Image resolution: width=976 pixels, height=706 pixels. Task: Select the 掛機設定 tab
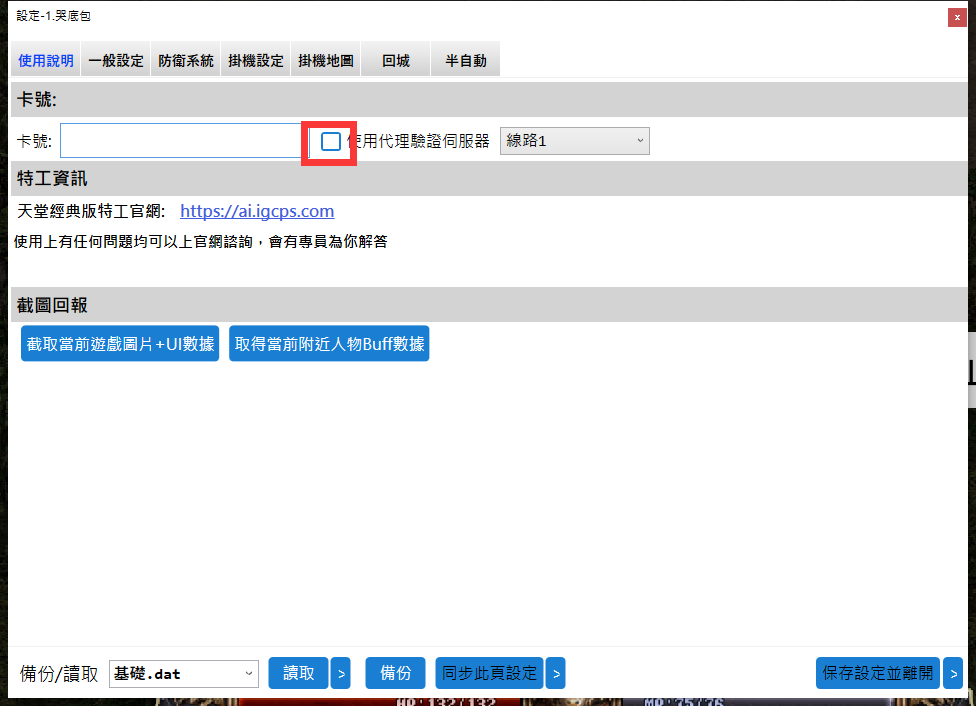pyautogui.click(x=255, y=59)
